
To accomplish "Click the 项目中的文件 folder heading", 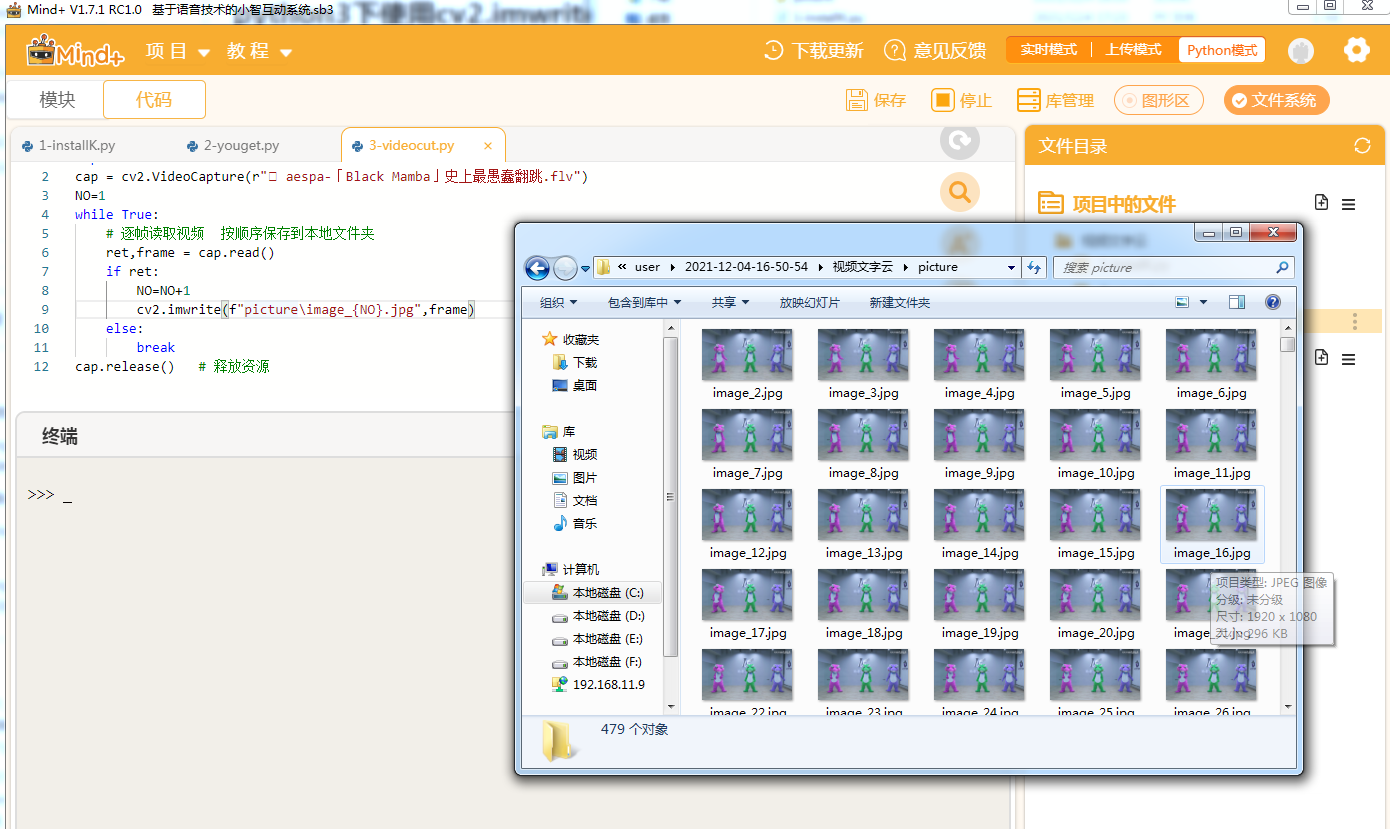I will (1107, 204).
